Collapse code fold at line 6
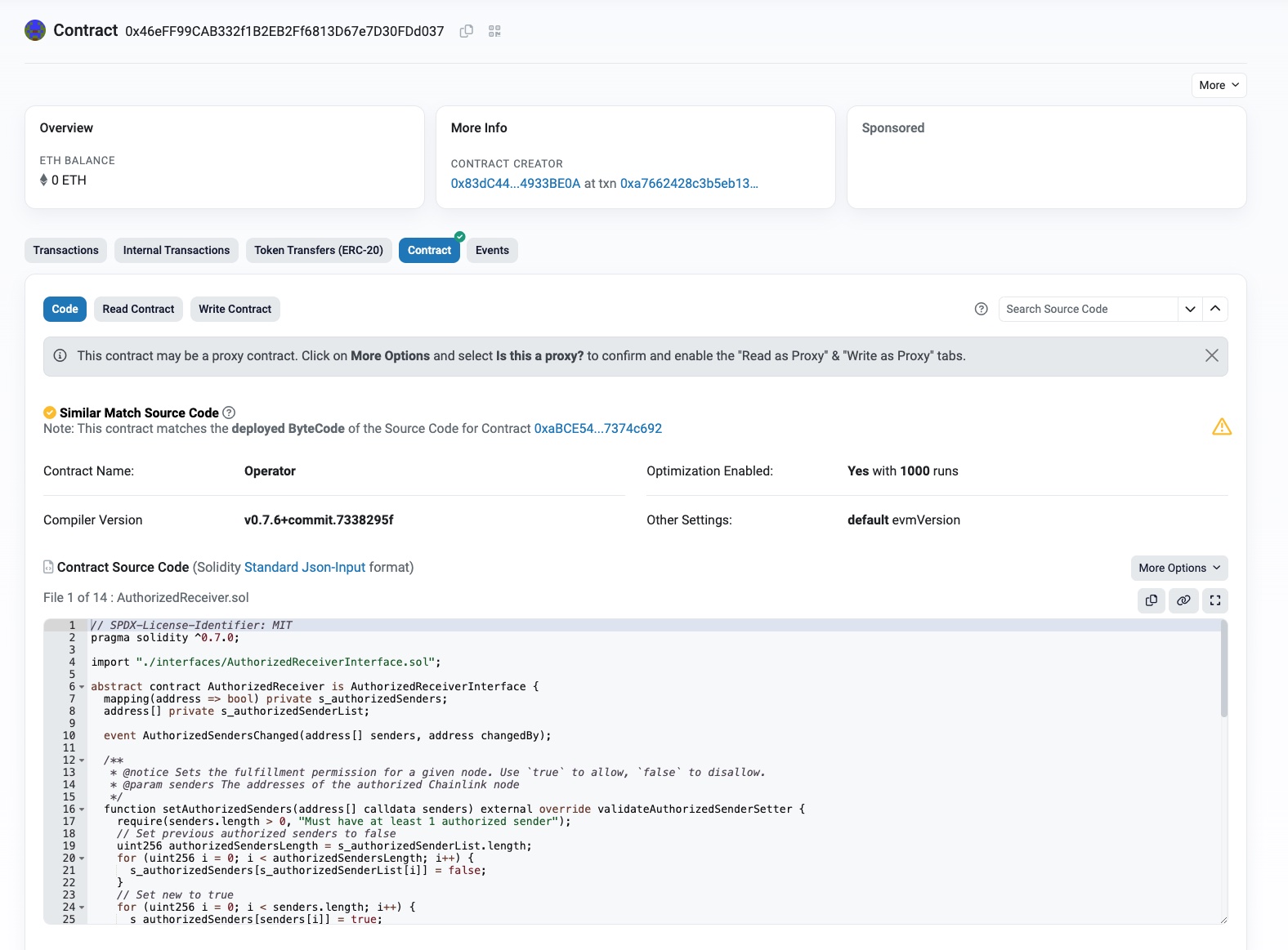Viewport: 1288px width, 950px height. click(x=82, y=687)
